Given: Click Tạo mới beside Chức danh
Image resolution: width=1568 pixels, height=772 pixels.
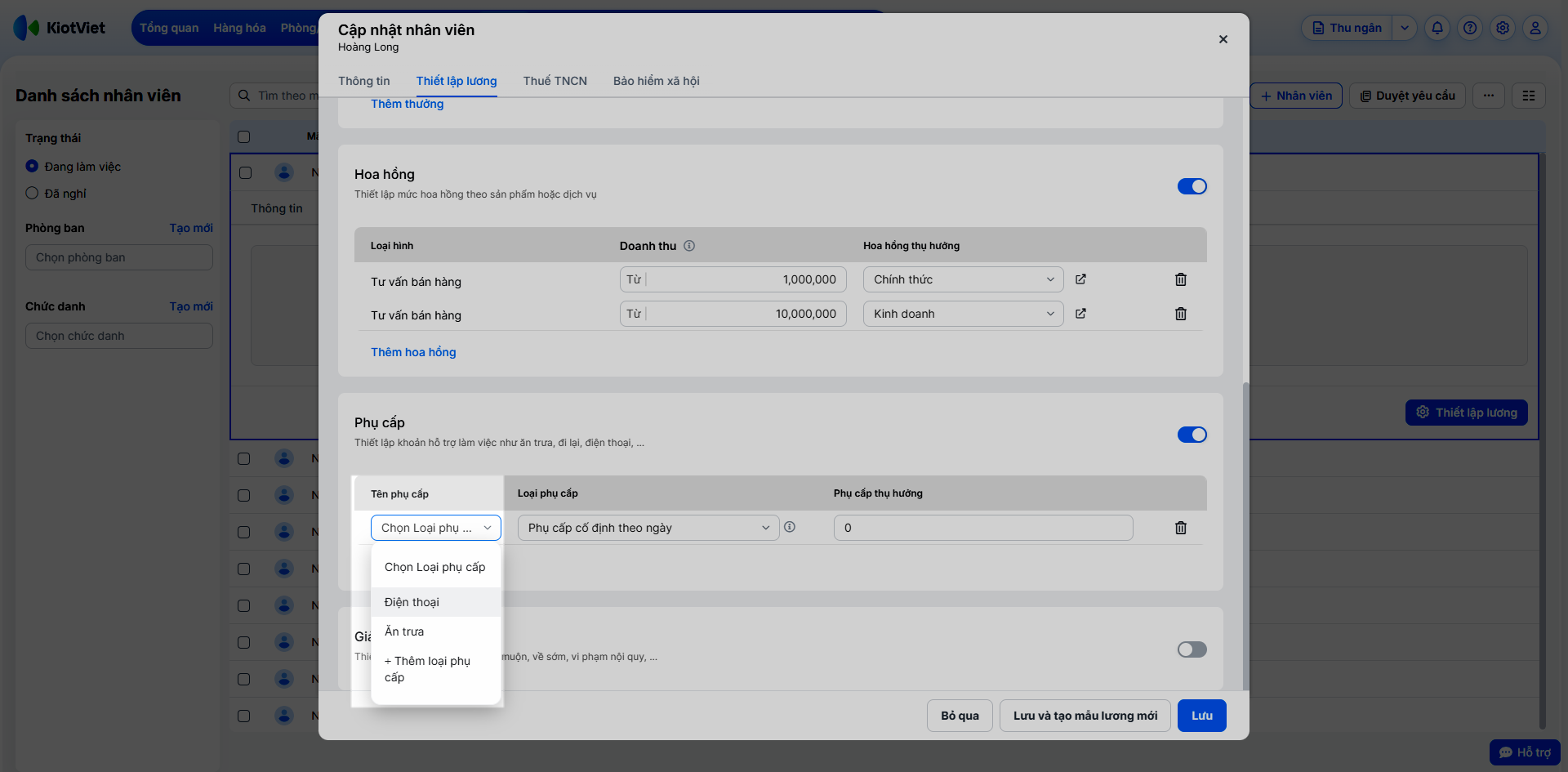Looking at the screenshot, I should [191, 306].
